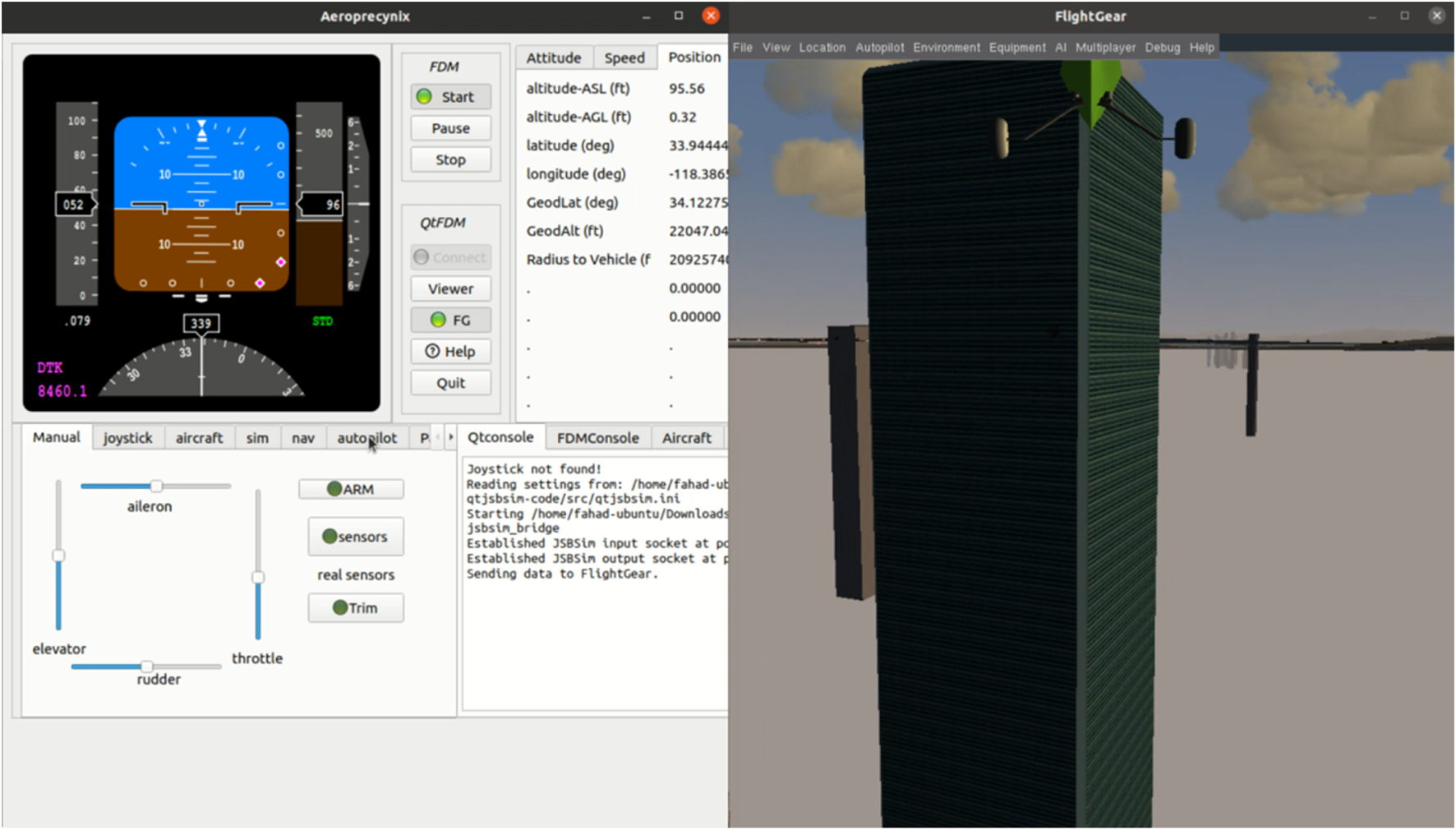Toggle the ARM indicator button
The image size is (1456, 830).
[x=351, y=489]
